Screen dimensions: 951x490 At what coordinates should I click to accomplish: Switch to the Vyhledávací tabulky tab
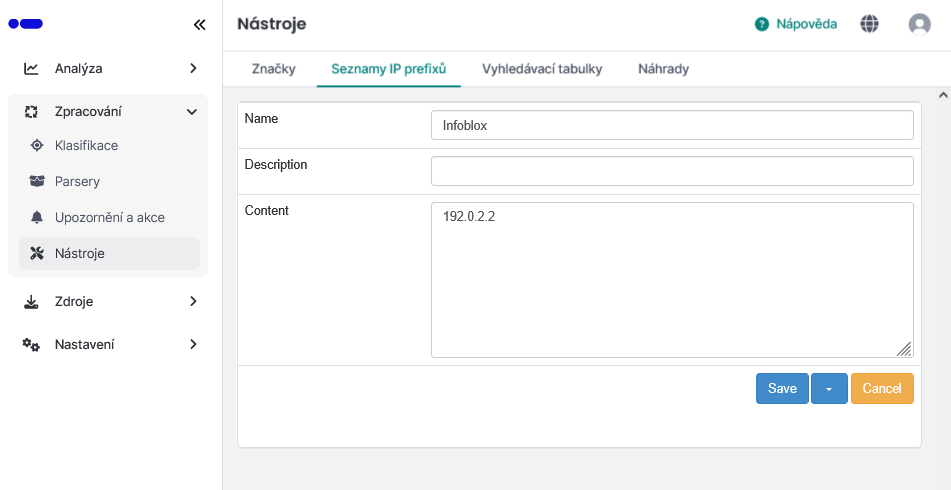542,69
